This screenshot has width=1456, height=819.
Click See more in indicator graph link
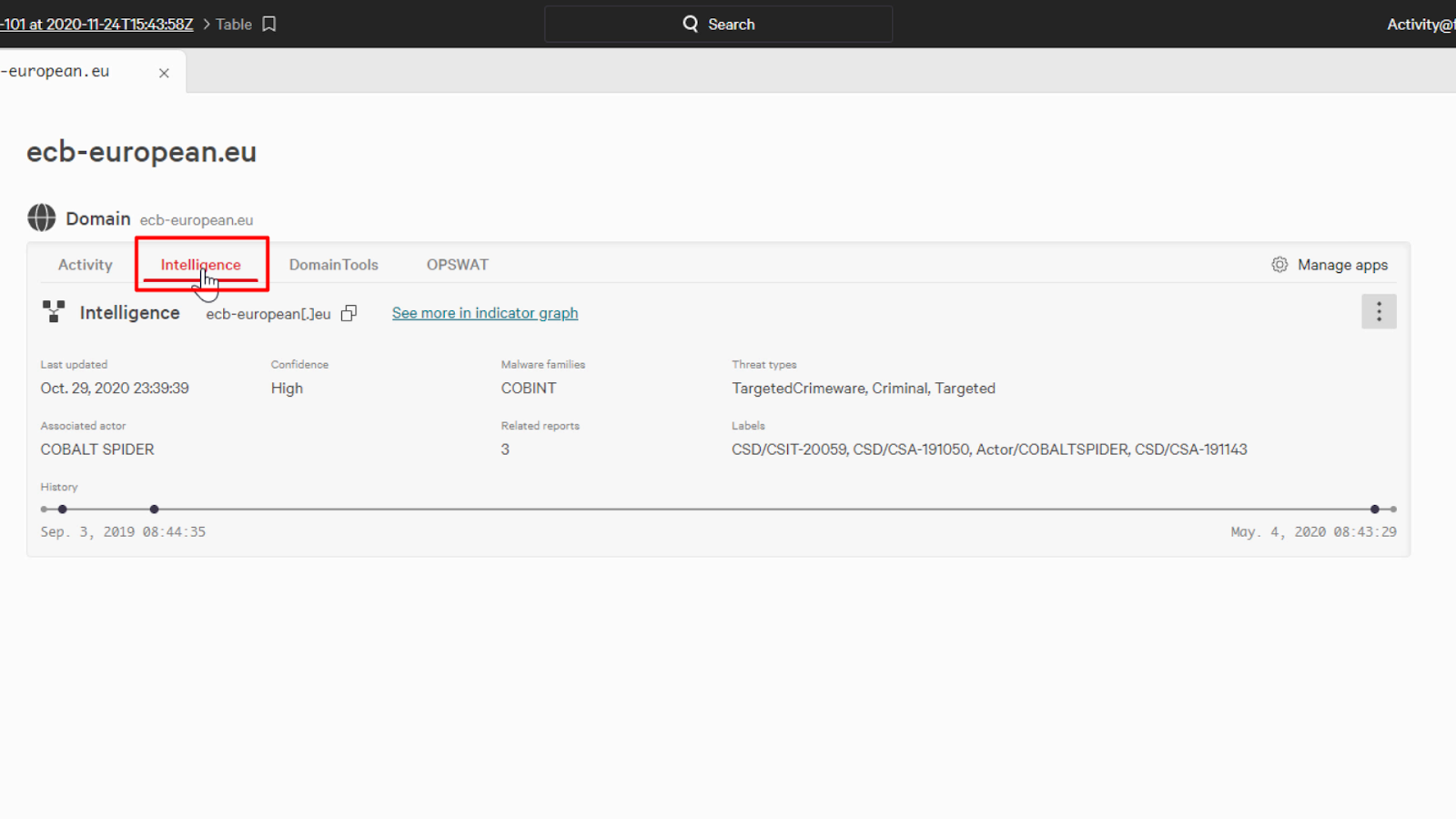pos(485,313)
